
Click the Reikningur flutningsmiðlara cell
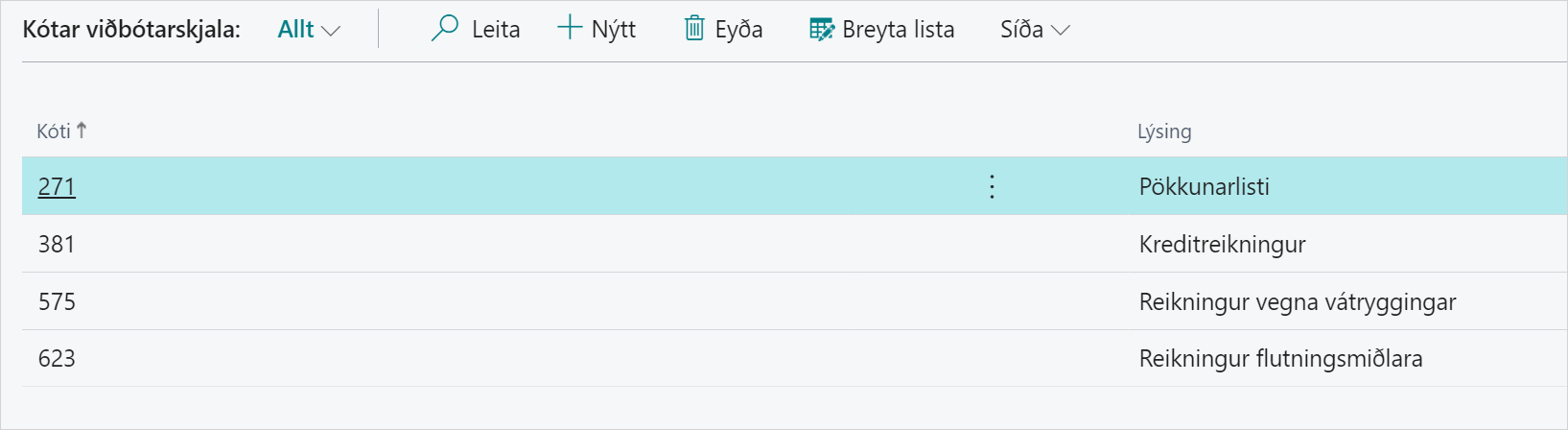click(1280, 358)
